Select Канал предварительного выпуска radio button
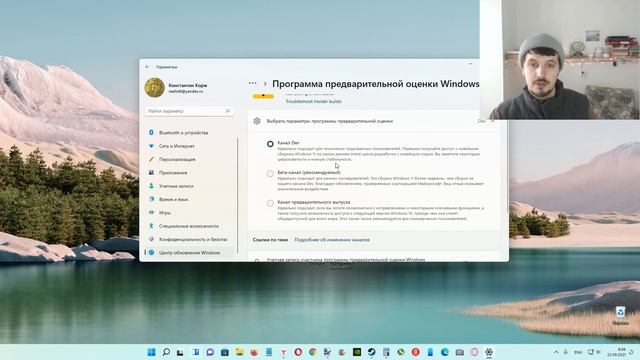This screenshot has width=640, height=360. click(x=270, y=203)
